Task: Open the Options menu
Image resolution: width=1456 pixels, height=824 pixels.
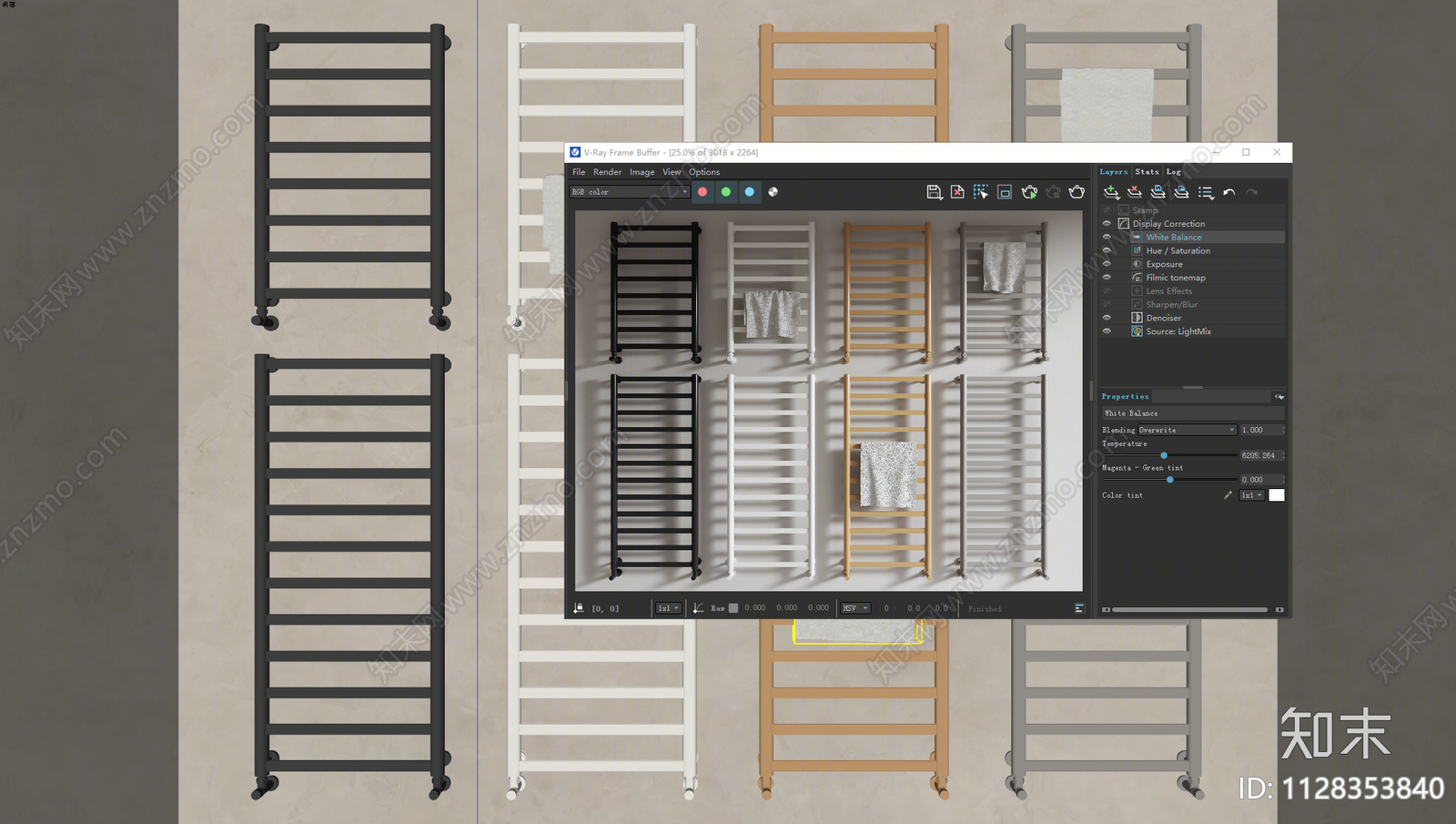Action: click(x=704, y=172)
